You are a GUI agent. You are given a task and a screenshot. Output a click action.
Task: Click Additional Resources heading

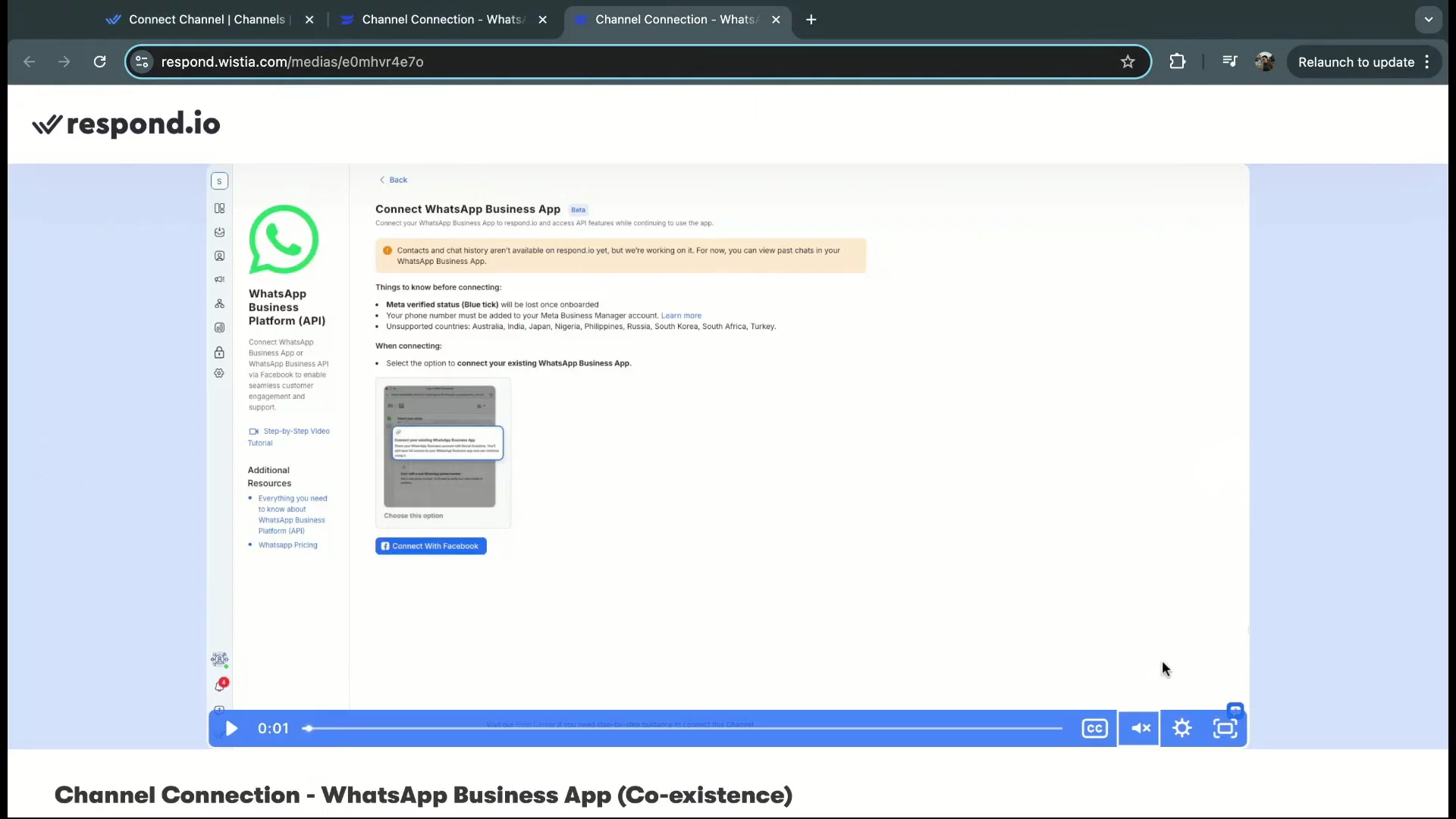(269, 477)
